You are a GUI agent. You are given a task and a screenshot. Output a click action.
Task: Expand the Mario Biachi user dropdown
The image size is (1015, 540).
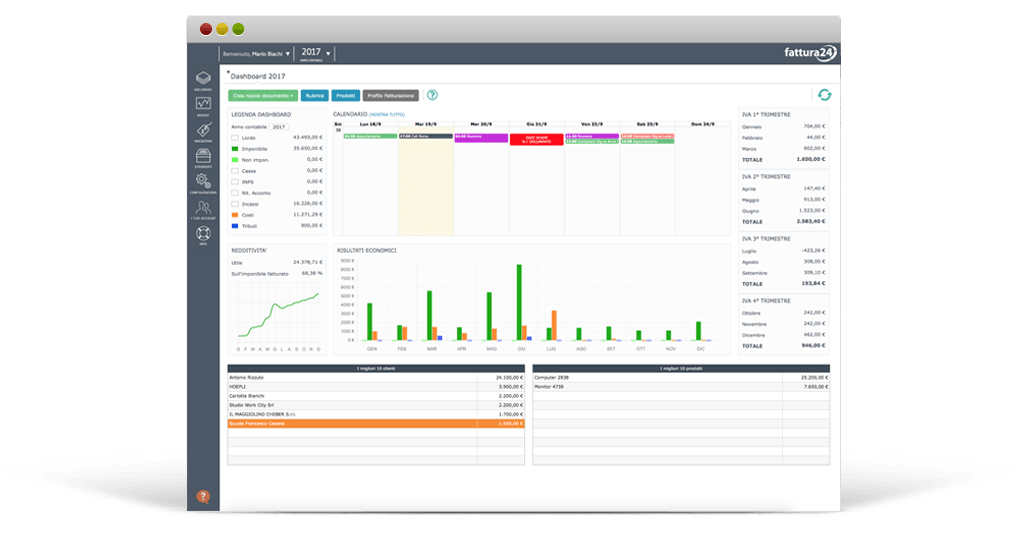(x=256, y=54)
